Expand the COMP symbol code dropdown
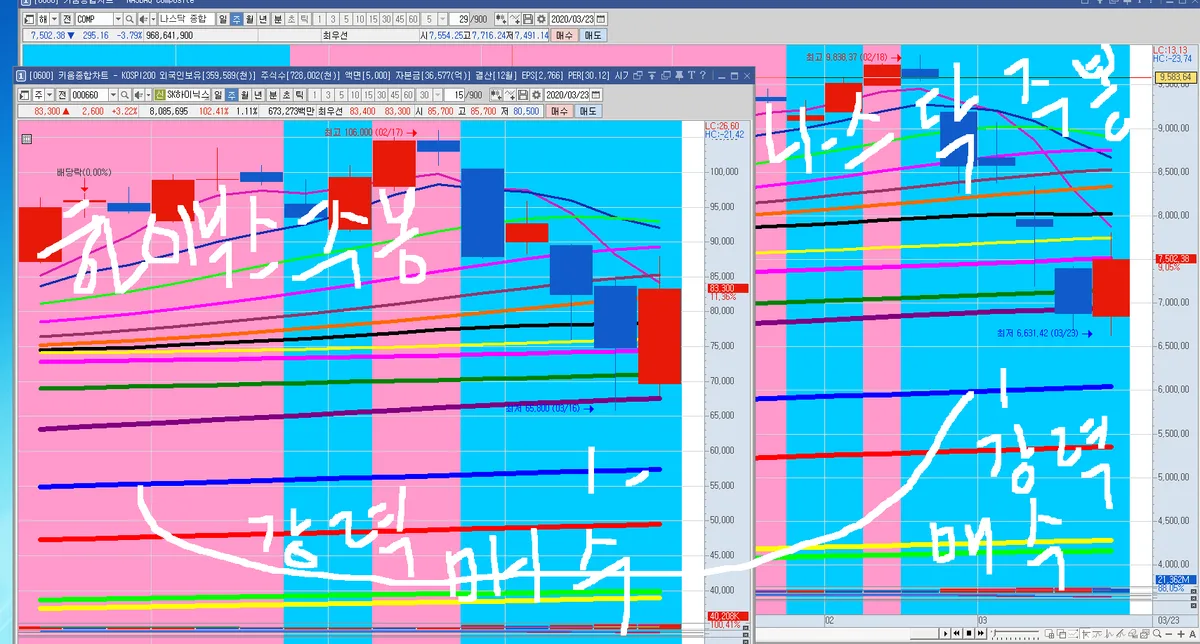The height and width of the screenshot is (644, 1200). coord(118,19)
